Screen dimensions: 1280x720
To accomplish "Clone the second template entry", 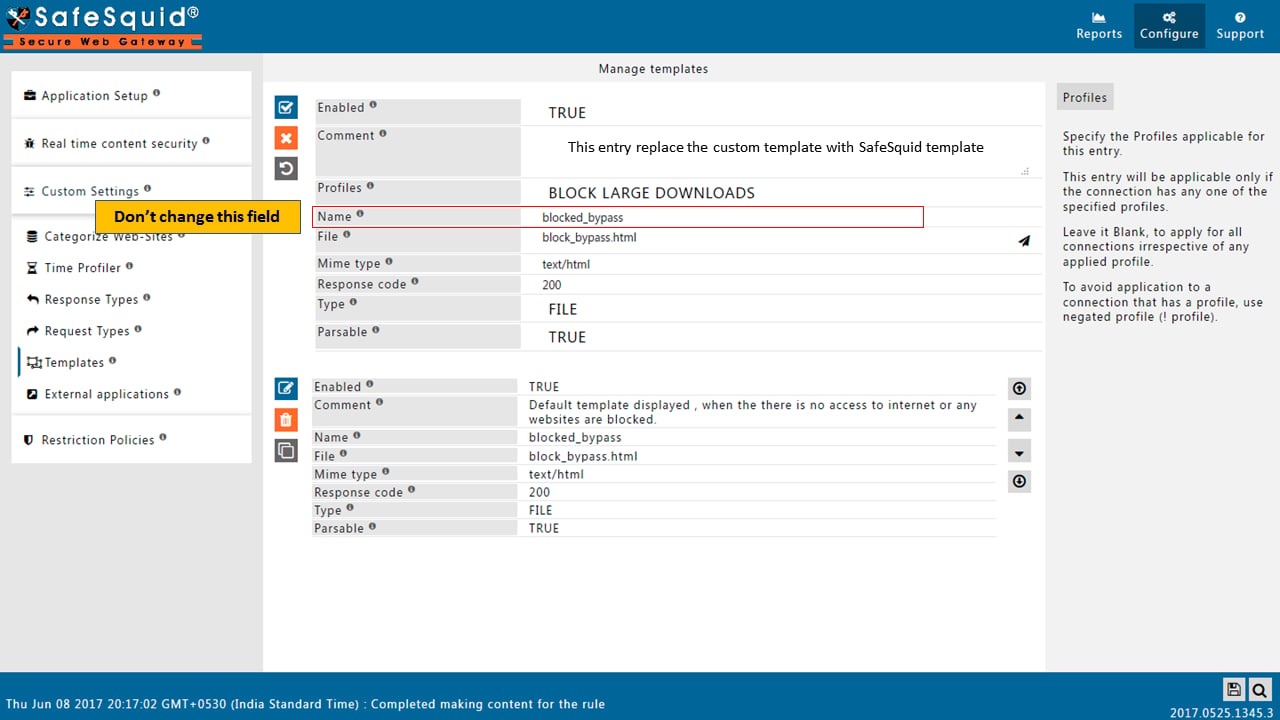I will pos(286,451).
